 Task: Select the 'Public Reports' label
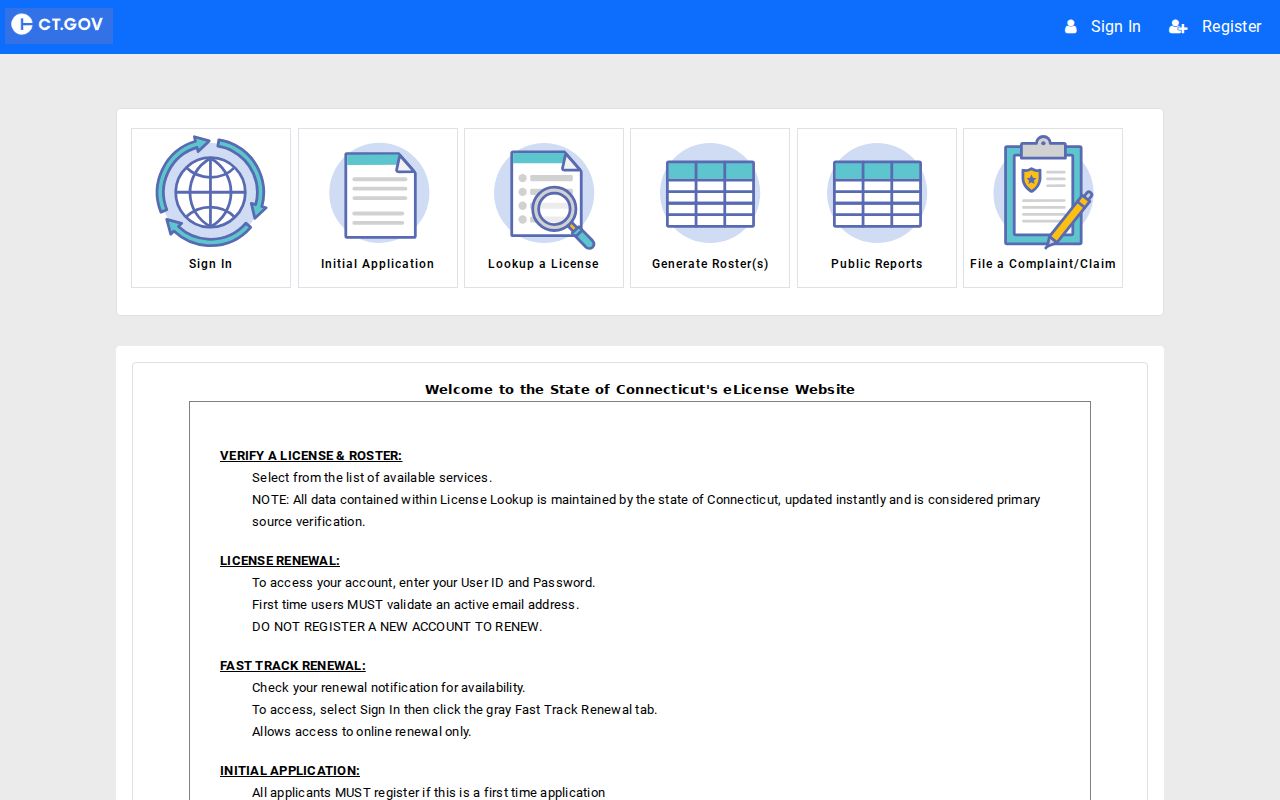point(877,264)
